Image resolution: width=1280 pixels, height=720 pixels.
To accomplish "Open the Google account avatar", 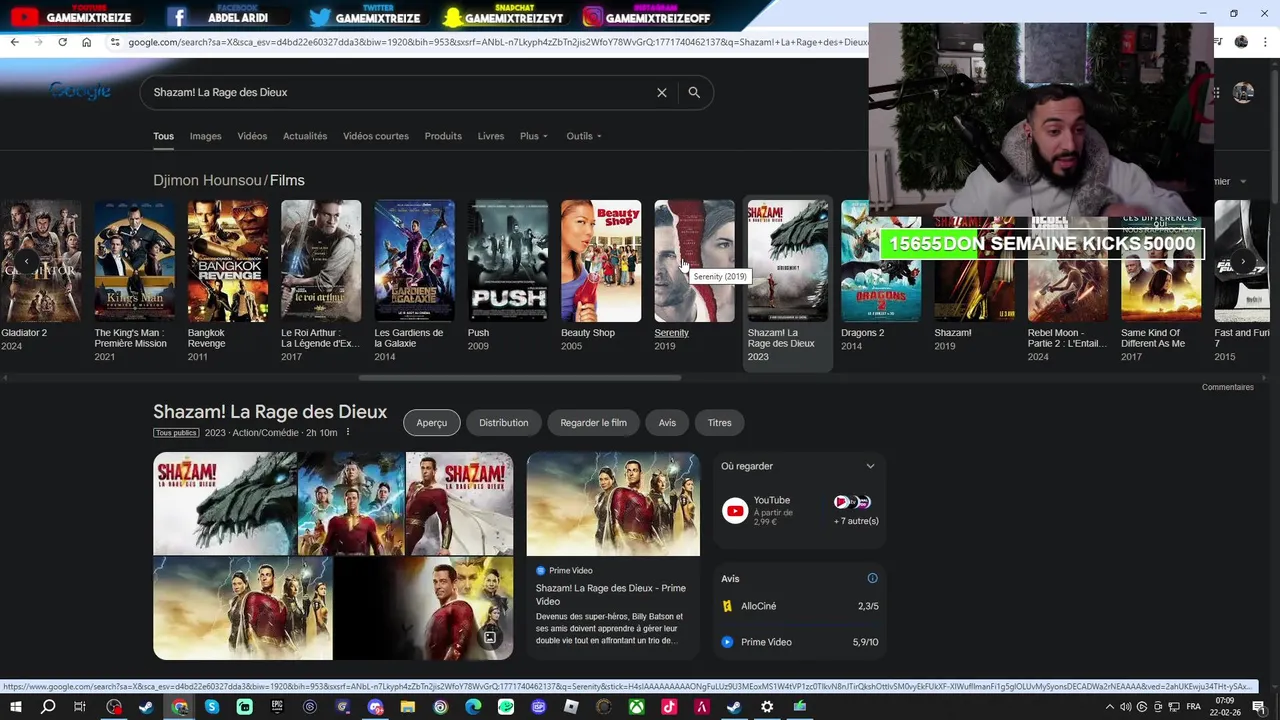I will tap(1243, 93).
